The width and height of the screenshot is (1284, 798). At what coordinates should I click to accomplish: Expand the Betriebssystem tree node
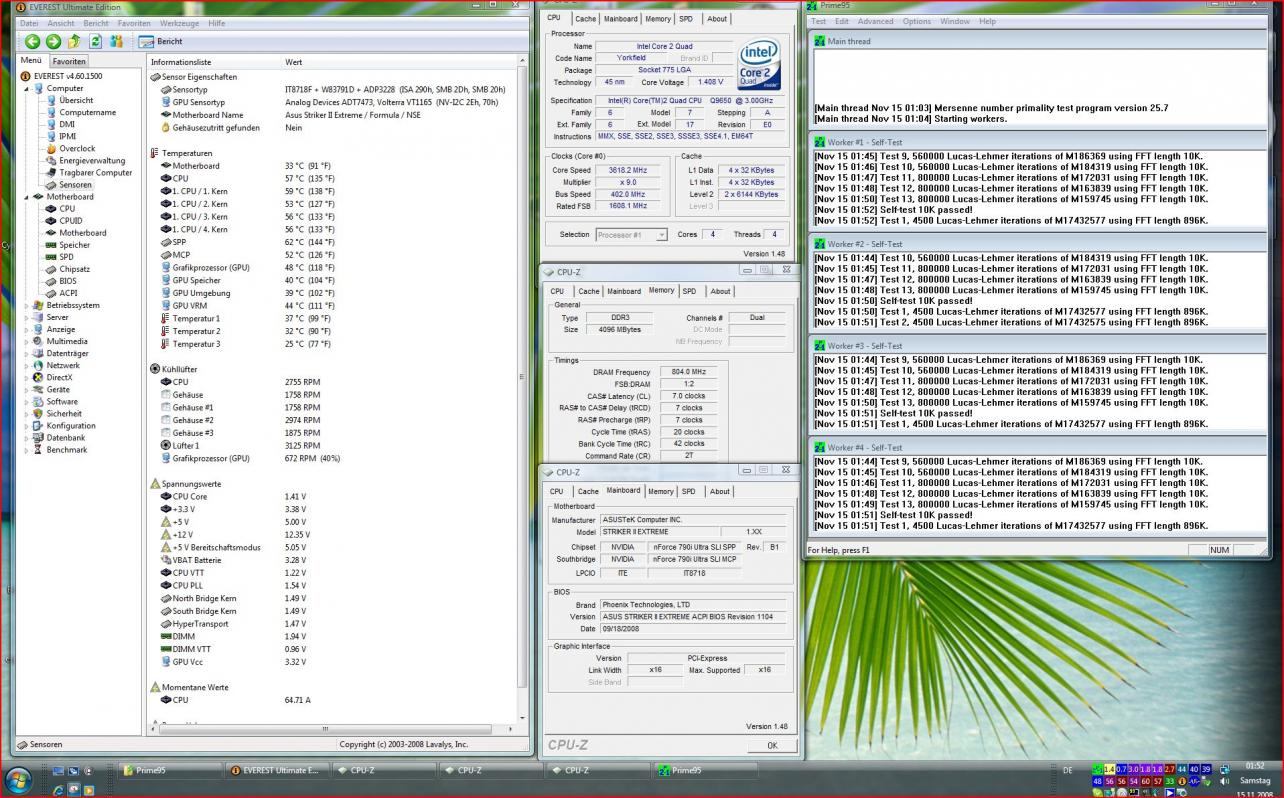[x=27, y=305]
